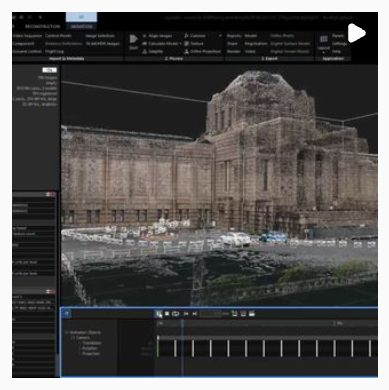Click the Layout grid icon

click(x=323, y=39)
